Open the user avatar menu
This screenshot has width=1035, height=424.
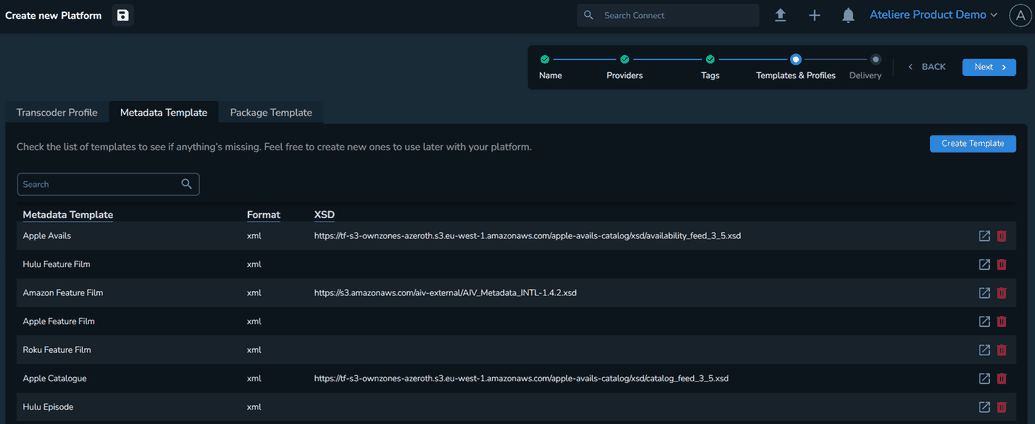(x=1018, y=15)
